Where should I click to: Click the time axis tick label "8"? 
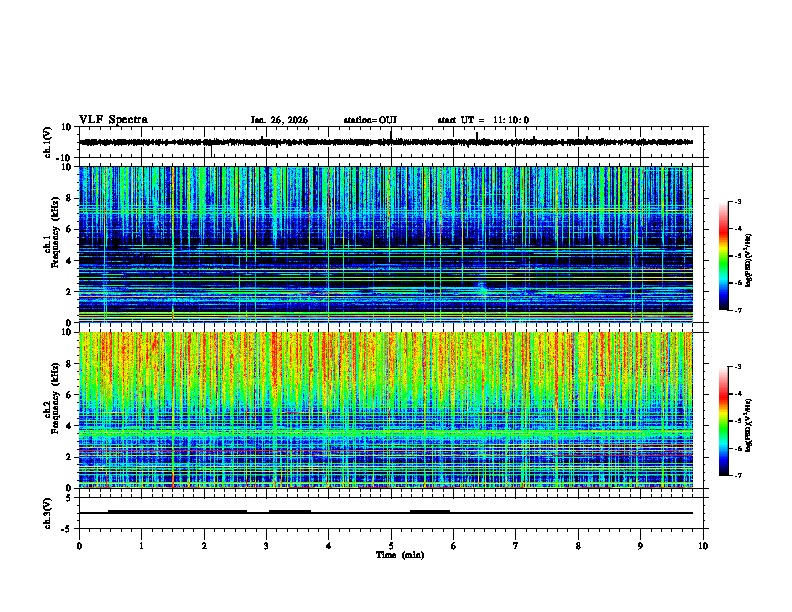click(x=578, y=546)
